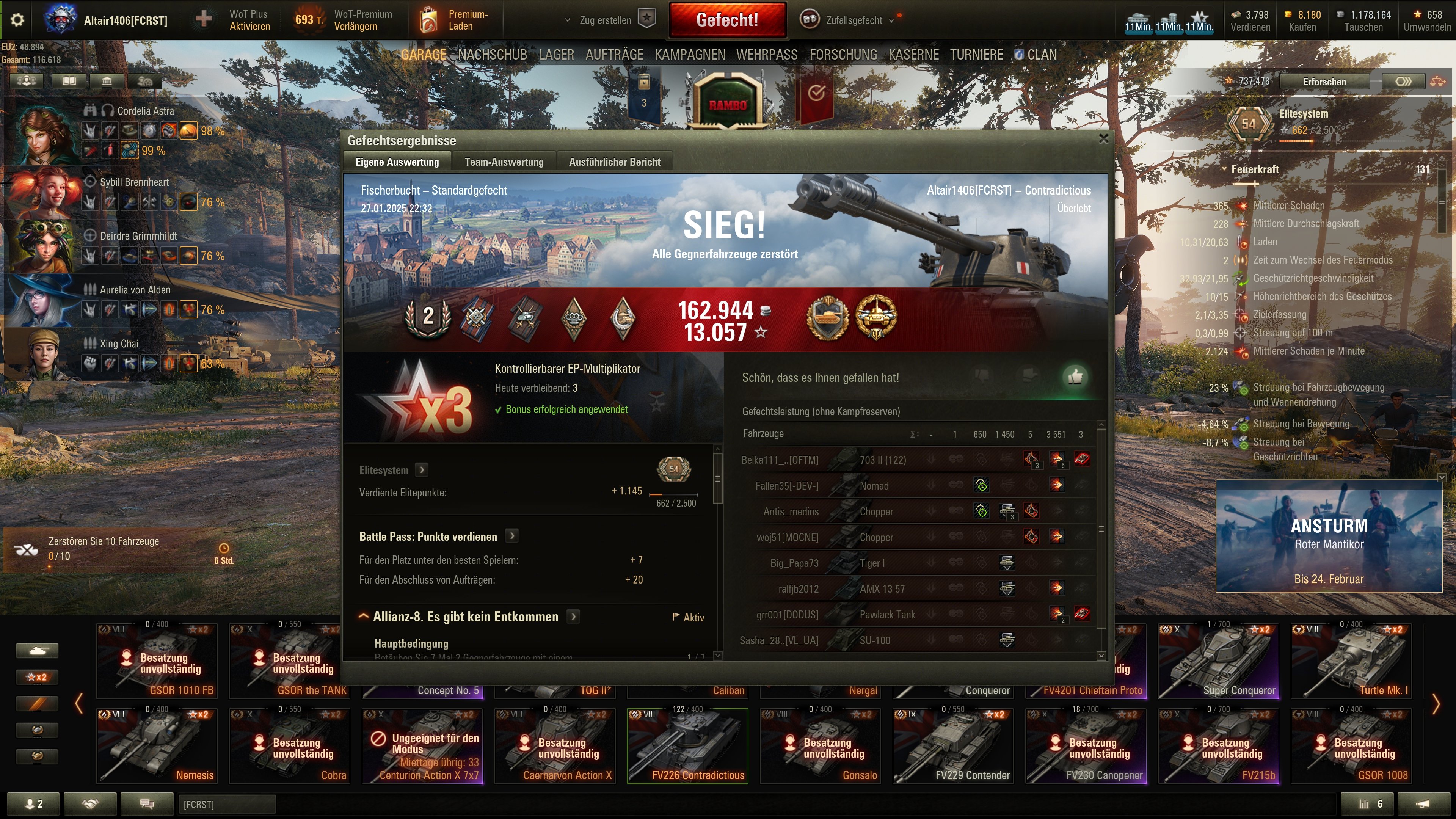
Task: Start battle with the Gefecht! button
Action: (x=728, y=20)
